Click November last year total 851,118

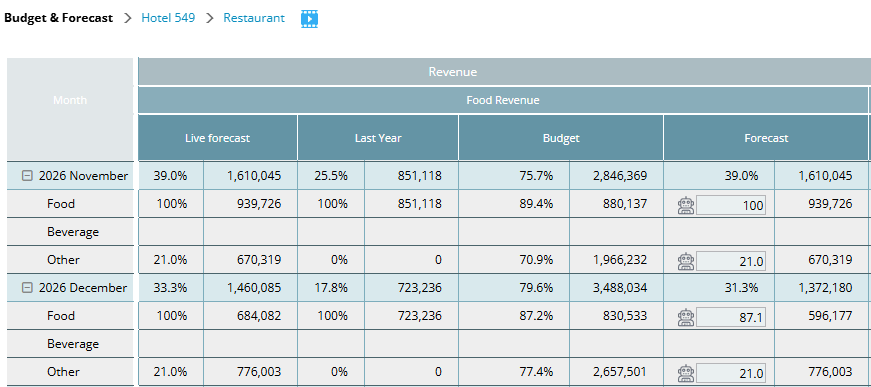[x=420, y=176]
